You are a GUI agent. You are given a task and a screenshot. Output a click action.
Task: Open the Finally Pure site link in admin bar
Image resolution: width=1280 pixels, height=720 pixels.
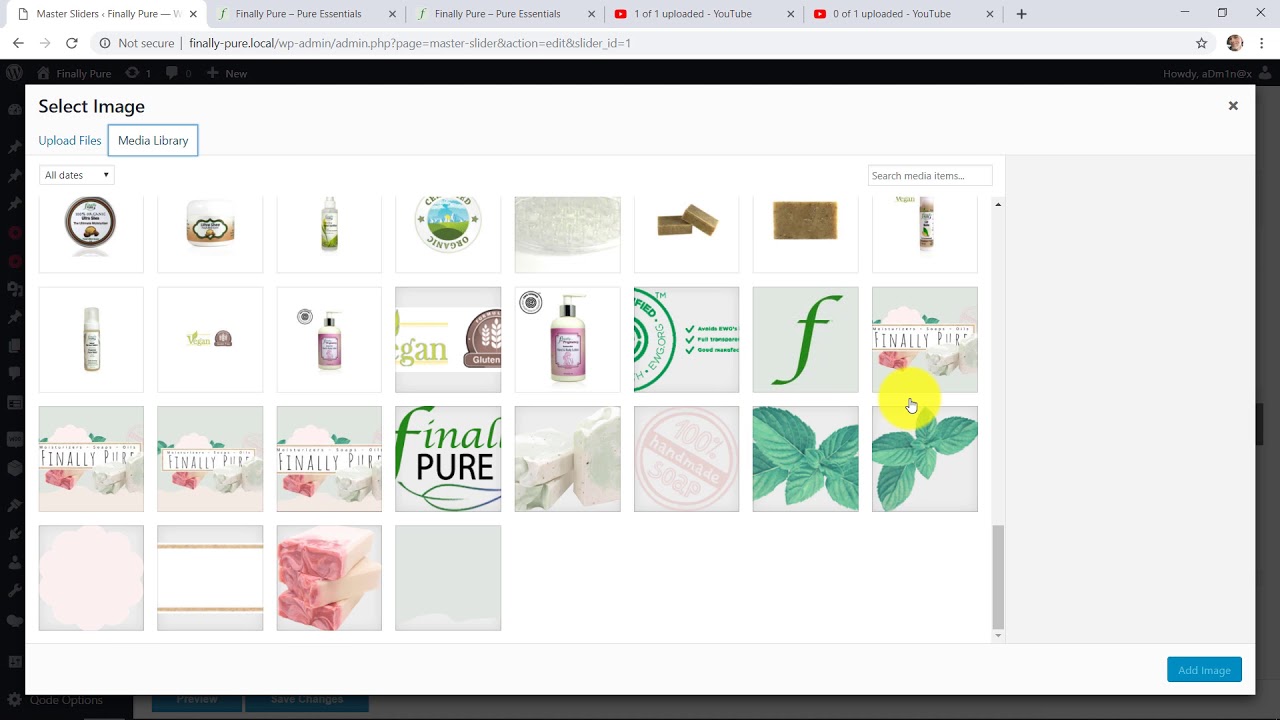(74, 73)
